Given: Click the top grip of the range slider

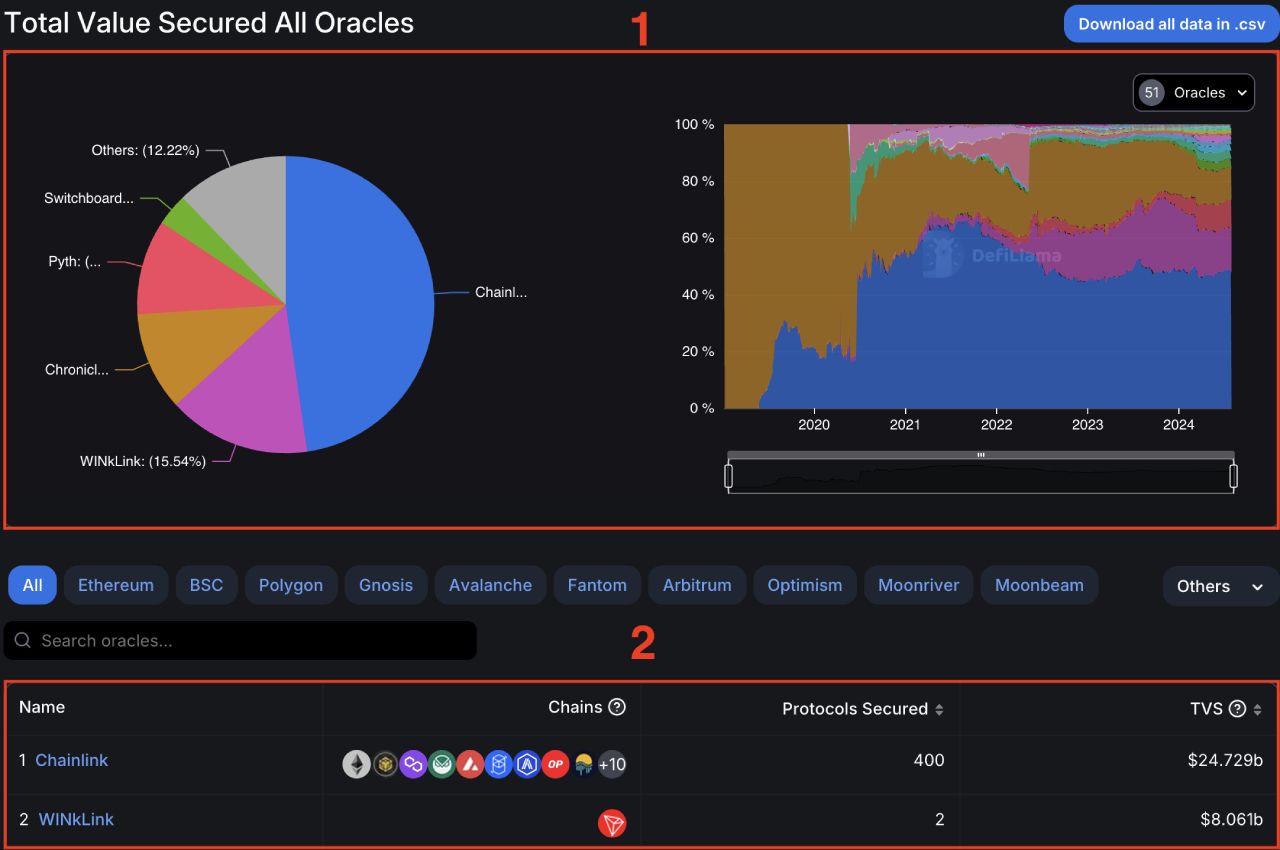Looking at the screenshot, I should [981, 455].
